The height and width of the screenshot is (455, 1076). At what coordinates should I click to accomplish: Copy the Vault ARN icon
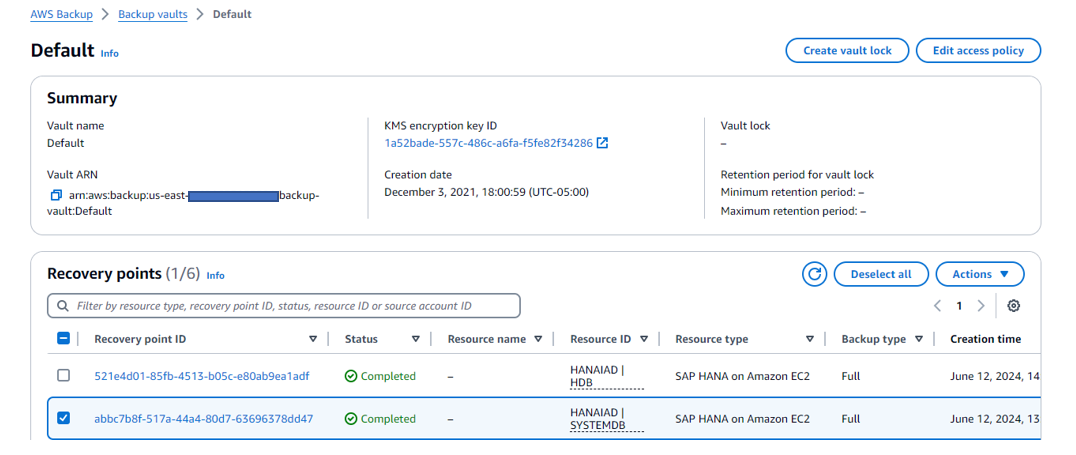[x=56, y=195]
